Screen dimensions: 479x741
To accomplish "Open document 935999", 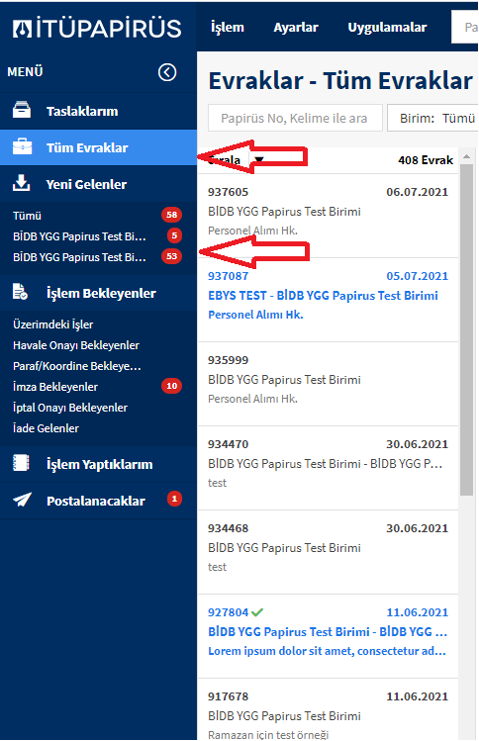I will coord(328,384).
